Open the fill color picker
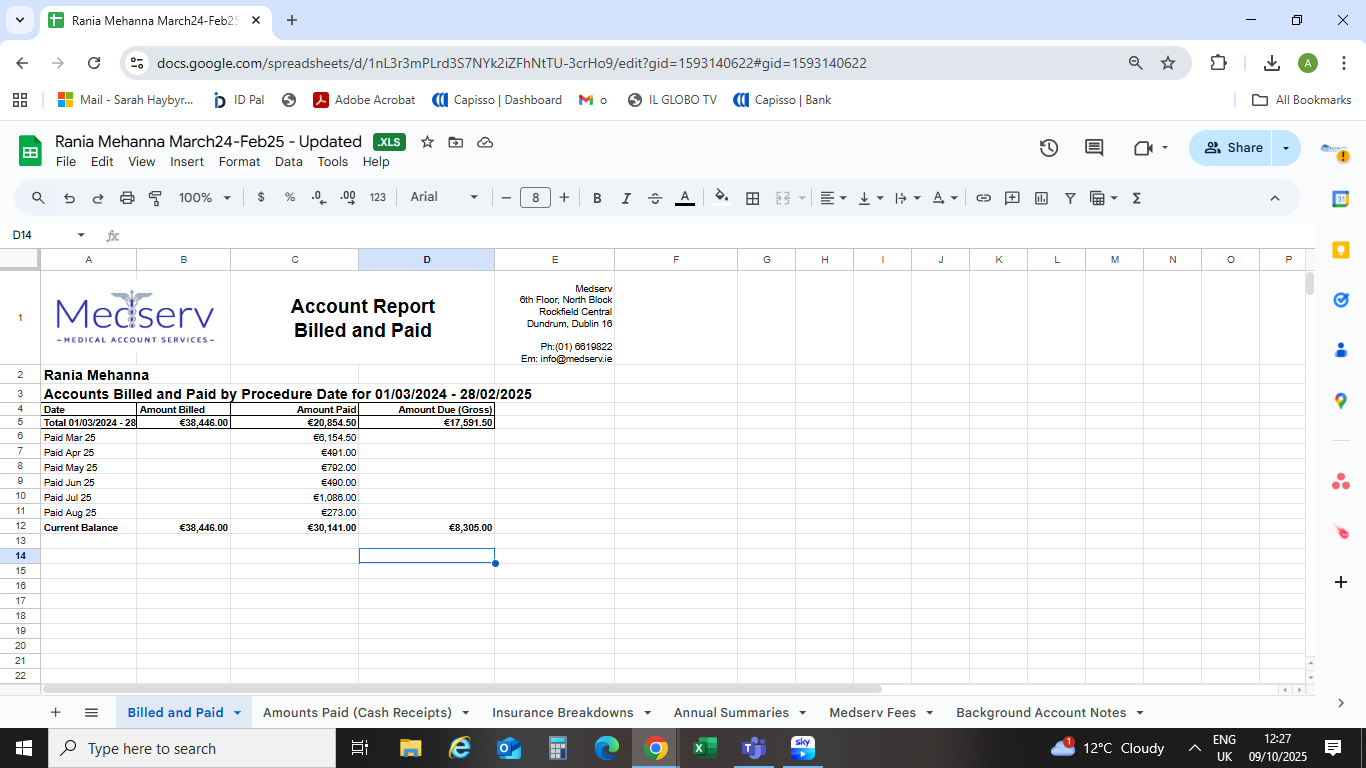Image resolution: width=1366 pixels, height=768 pixels. [x=721, y=198]
